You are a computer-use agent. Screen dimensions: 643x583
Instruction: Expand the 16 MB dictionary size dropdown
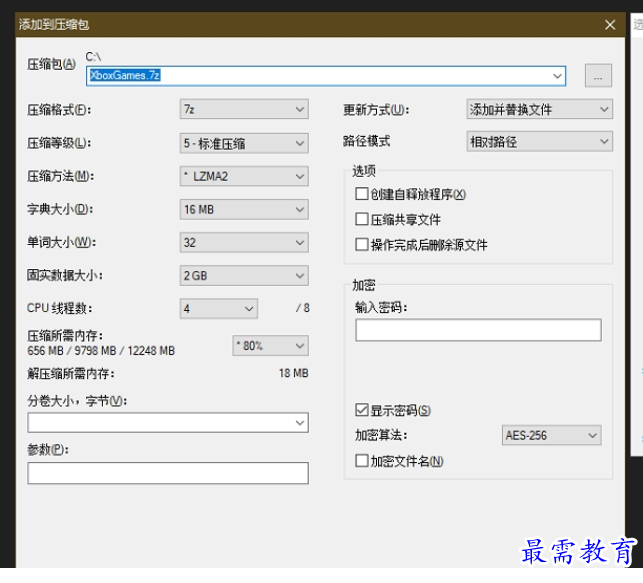tap(243, 210)
